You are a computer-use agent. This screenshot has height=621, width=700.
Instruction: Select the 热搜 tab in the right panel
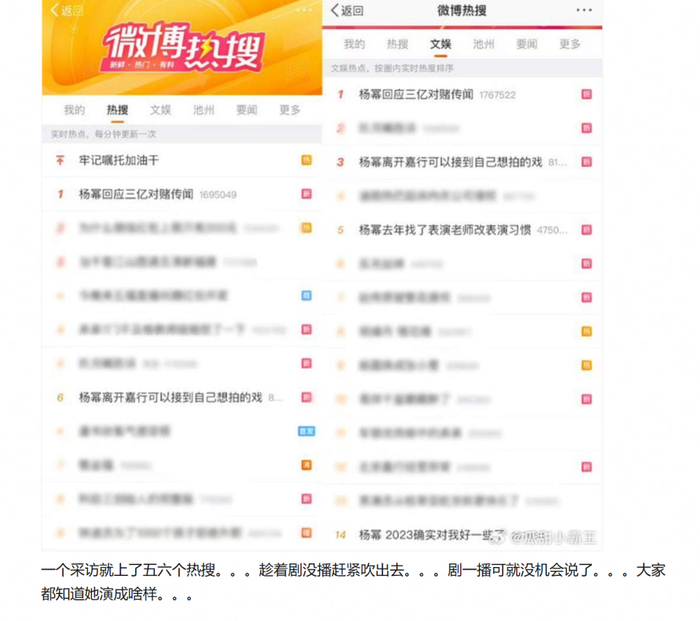click(x=397, y=44)
